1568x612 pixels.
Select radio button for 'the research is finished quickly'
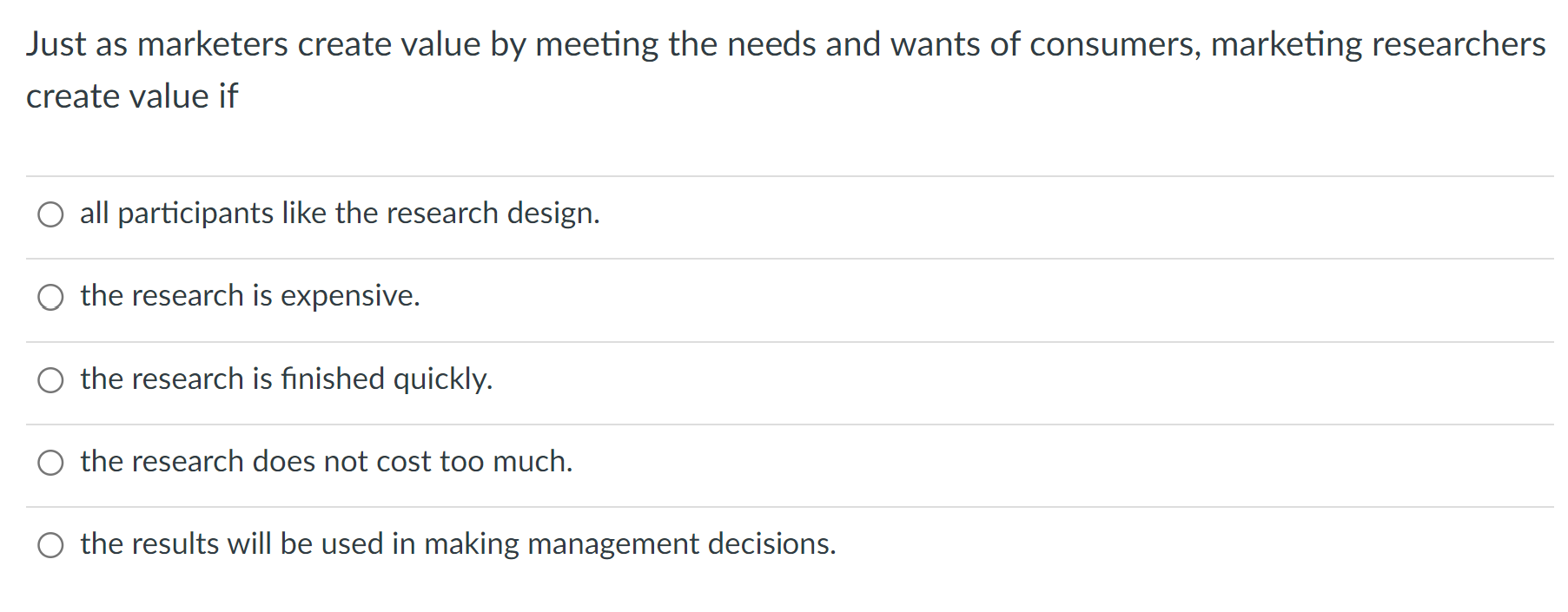pyautogui.click(x=51, y=379)
